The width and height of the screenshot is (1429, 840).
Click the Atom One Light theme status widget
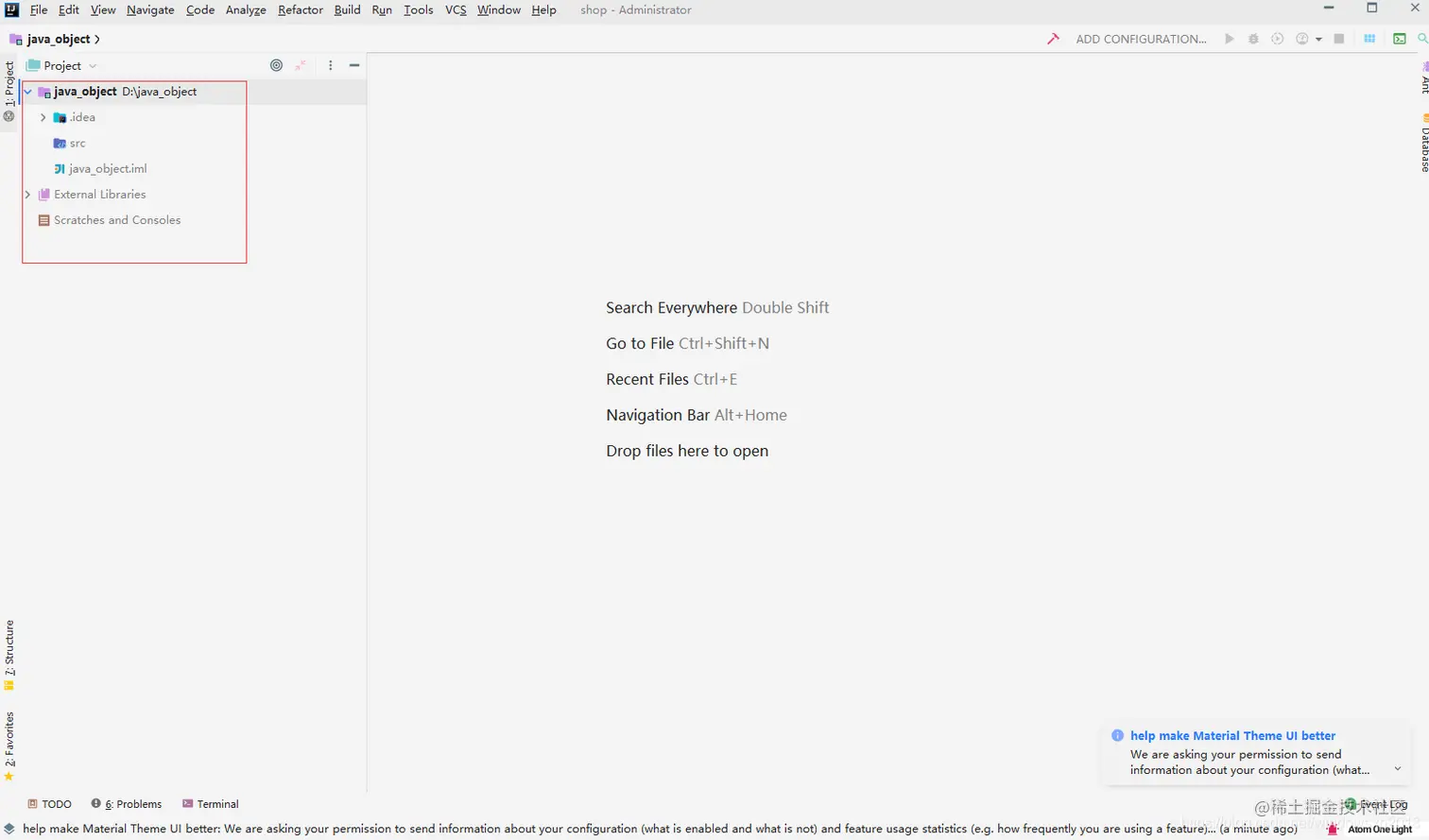pyautogui.click(x=1380, y=830)
